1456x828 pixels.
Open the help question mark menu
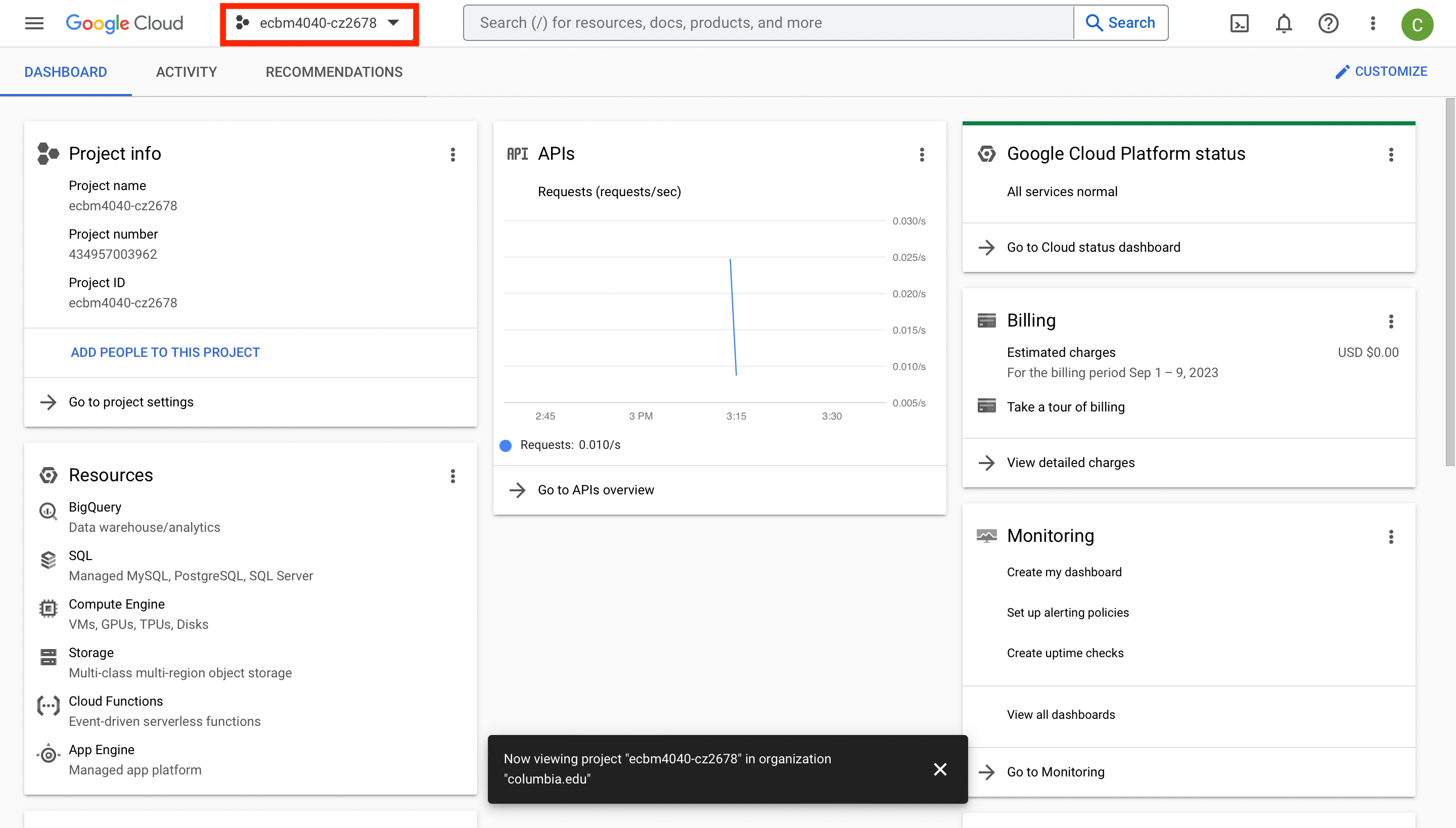[x=1328, y=23]
